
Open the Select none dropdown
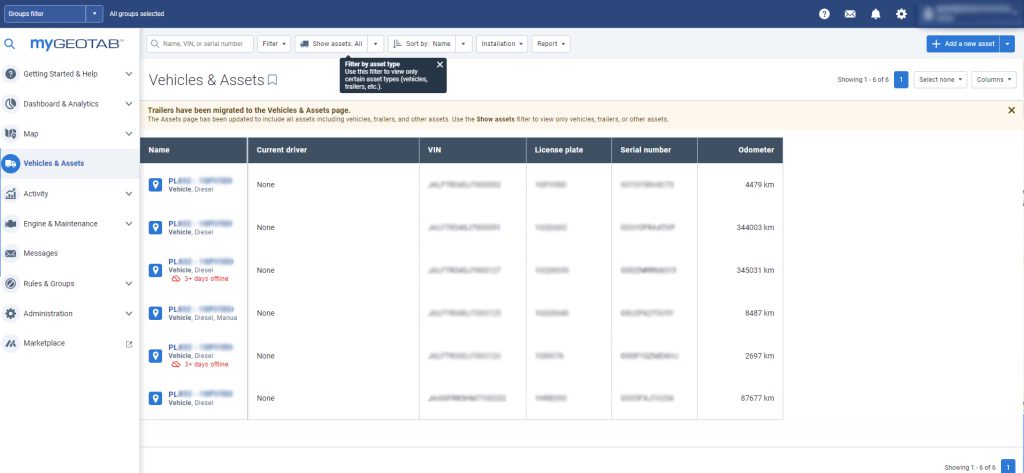tap(942, 79)
